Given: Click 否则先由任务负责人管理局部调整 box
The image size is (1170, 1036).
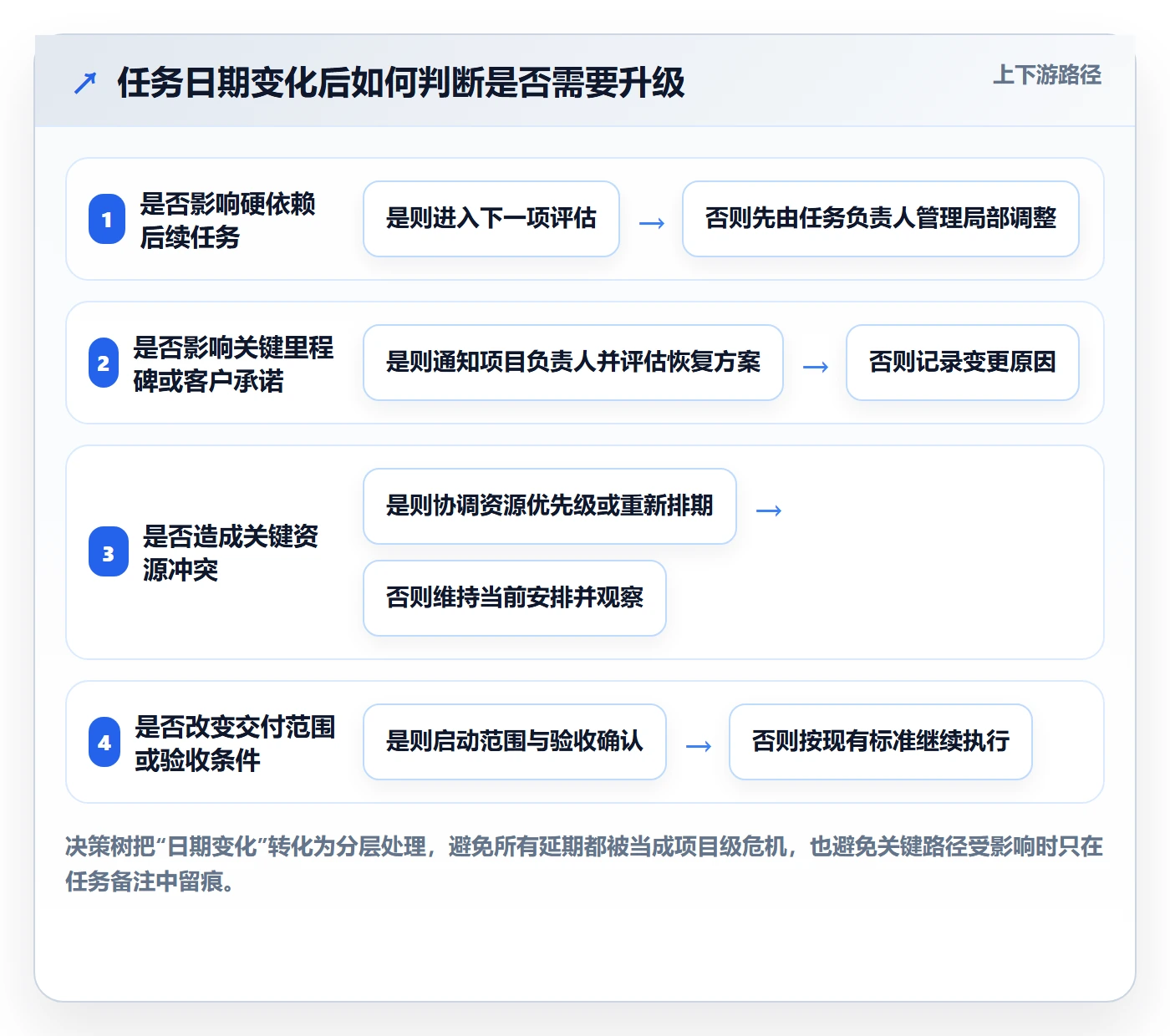Looking at the screenshot, I should click(x=881, y=219).
